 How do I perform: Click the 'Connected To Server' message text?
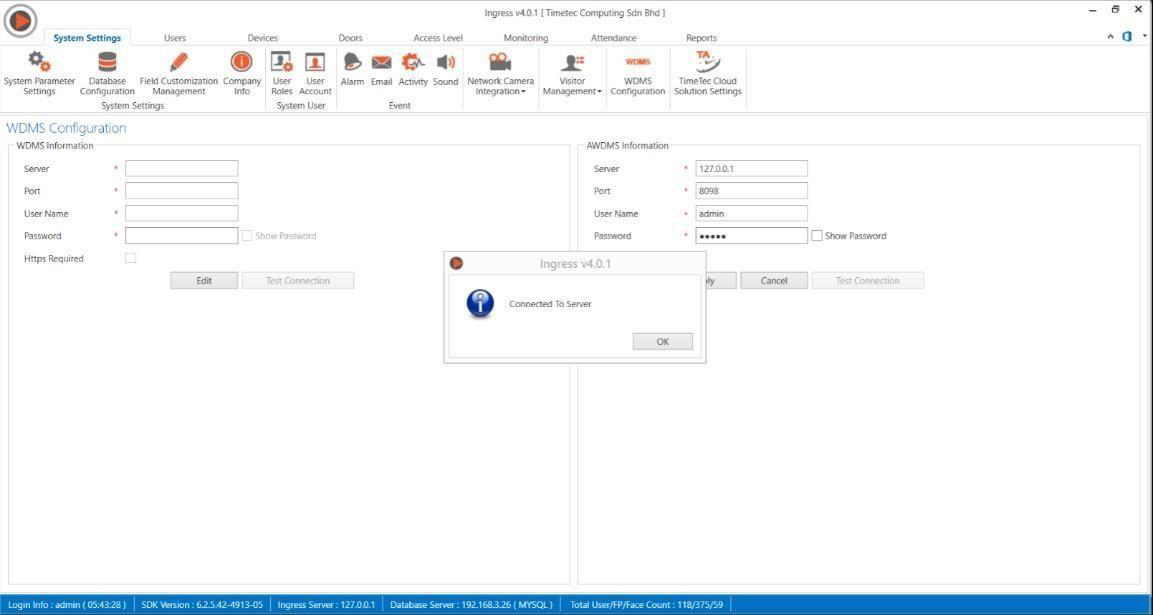point(550,304)
